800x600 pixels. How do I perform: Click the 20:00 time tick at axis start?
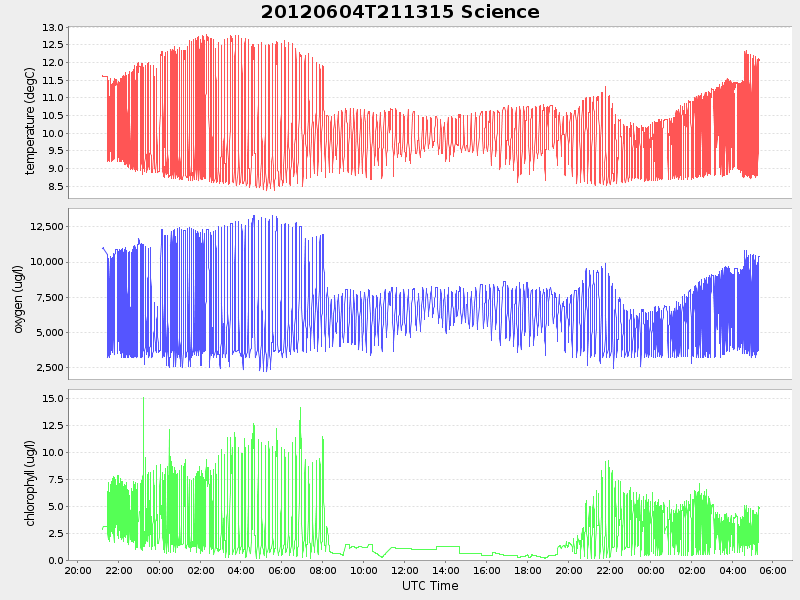[x=78, y=570]
